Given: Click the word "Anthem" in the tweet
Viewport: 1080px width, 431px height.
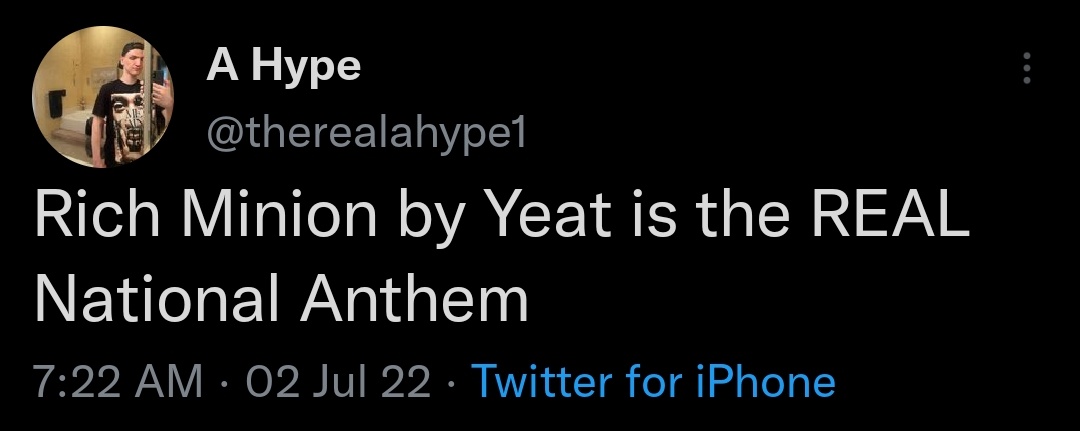Looking at the screenshot, I should point(421,299).
